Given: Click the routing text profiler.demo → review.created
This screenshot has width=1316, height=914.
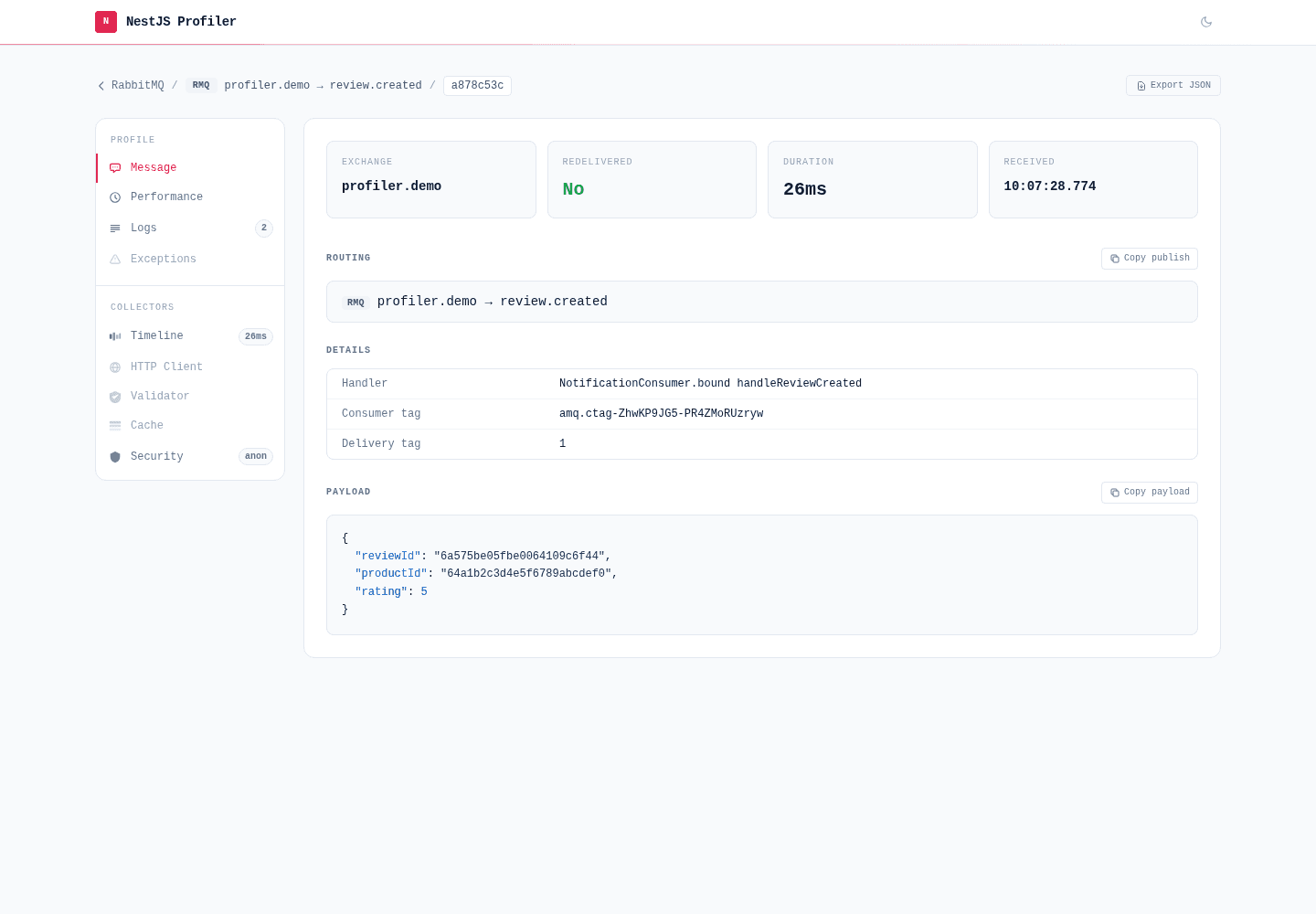Looking at the screenshot, I should (493, 302).
